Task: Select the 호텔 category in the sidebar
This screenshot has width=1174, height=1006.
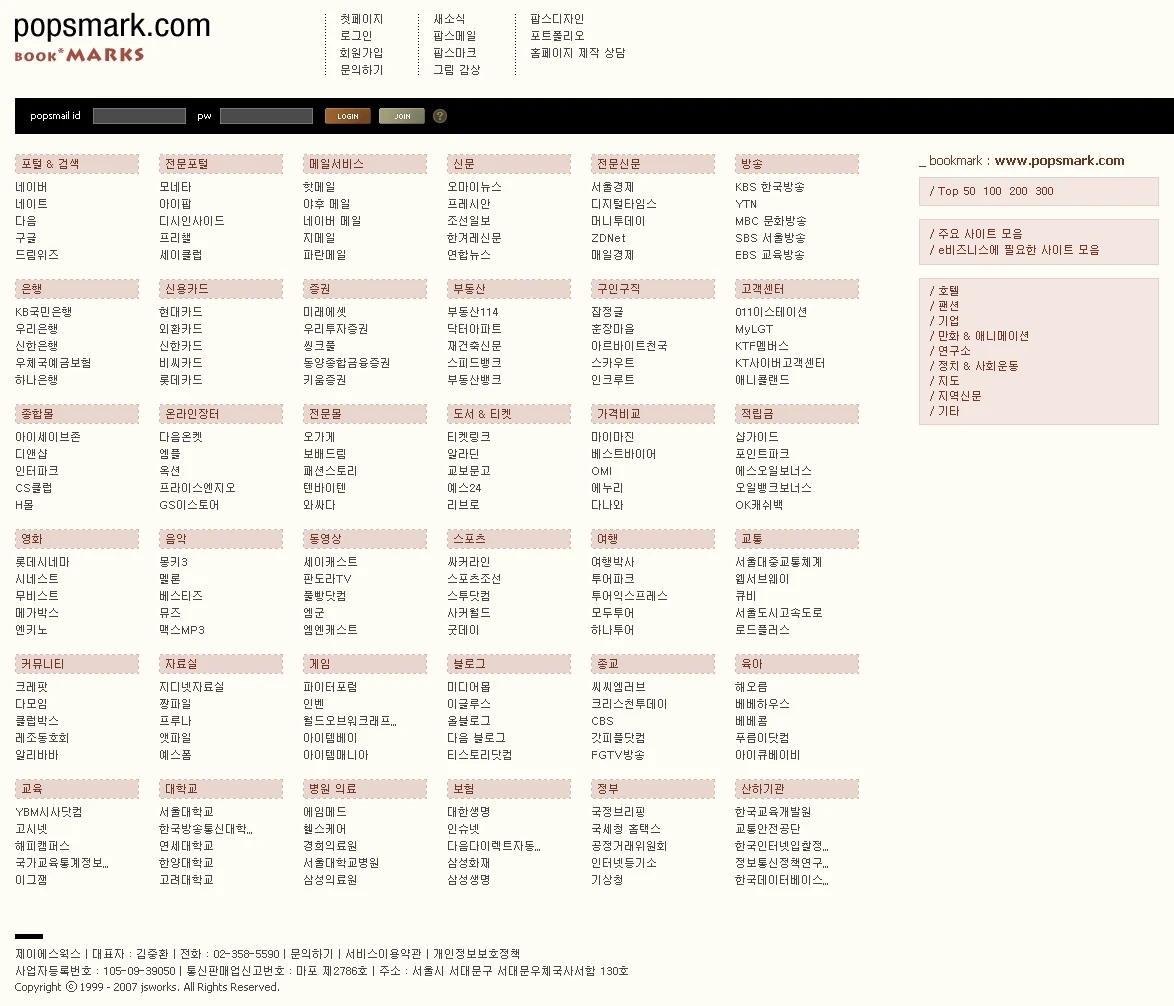Action: [x=947, y=291]
